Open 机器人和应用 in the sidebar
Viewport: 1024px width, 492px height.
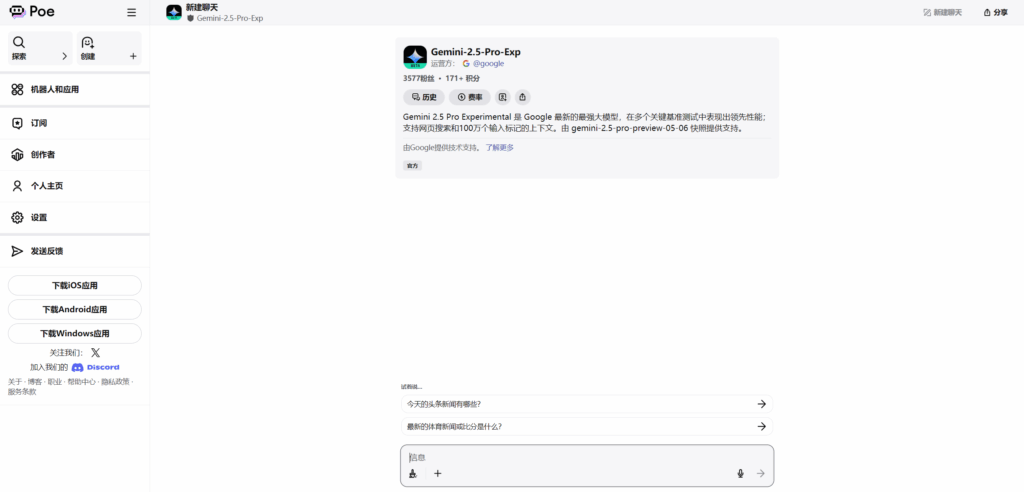pyautogui.click(x=74, y=90)
